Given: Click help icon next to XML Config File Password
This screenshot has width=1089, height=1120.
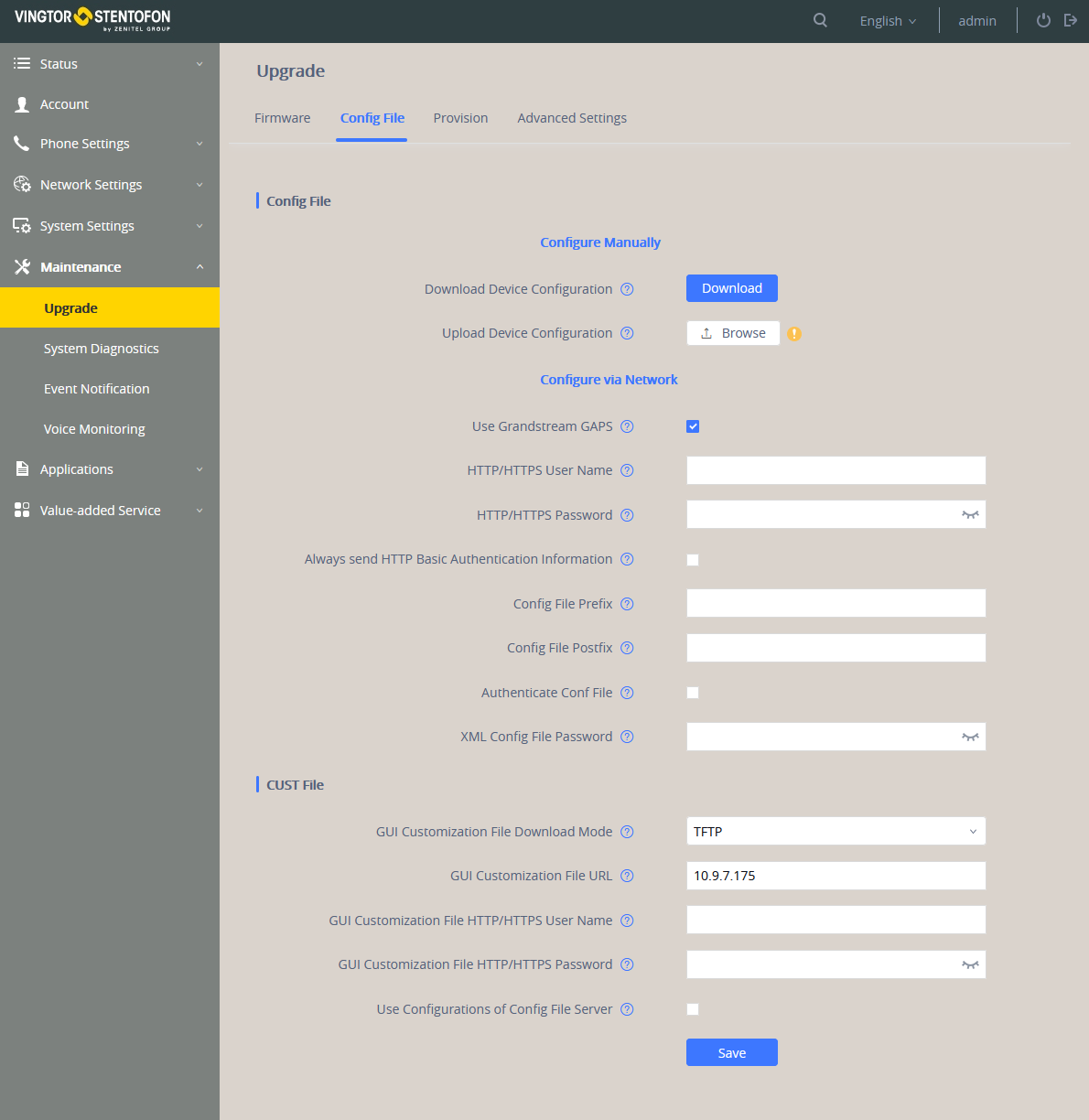Looking at the screenshot, I should point(627,737).
